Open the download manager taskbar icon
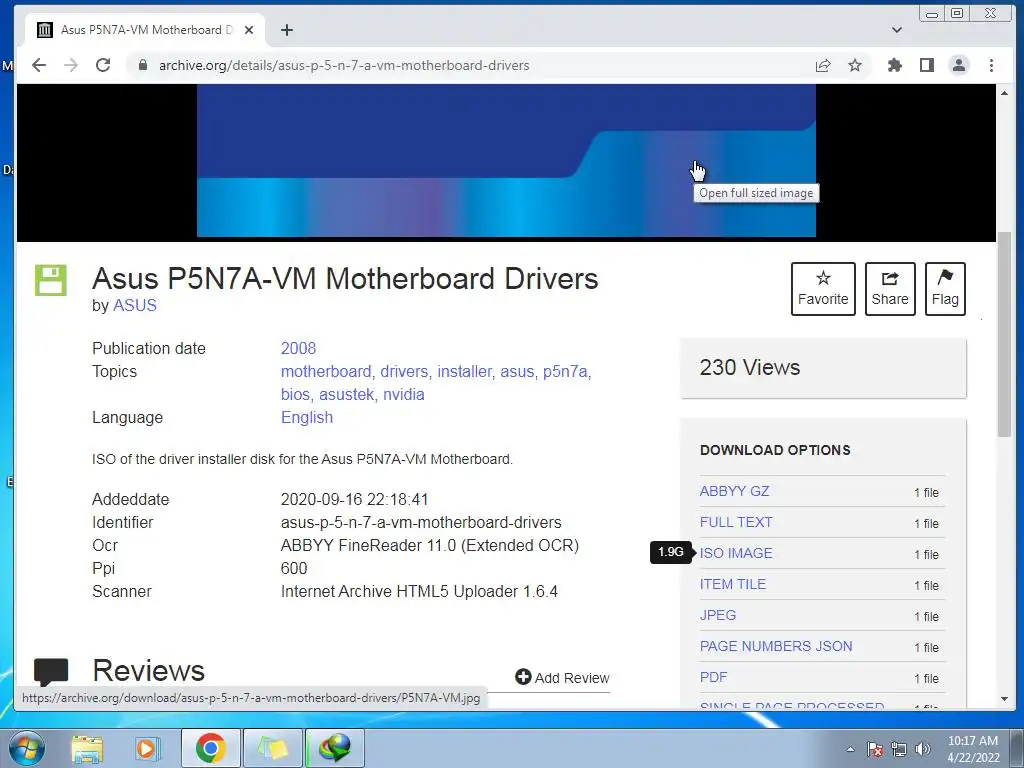Viewport: 1024px width, 768px height. [334, 748]
